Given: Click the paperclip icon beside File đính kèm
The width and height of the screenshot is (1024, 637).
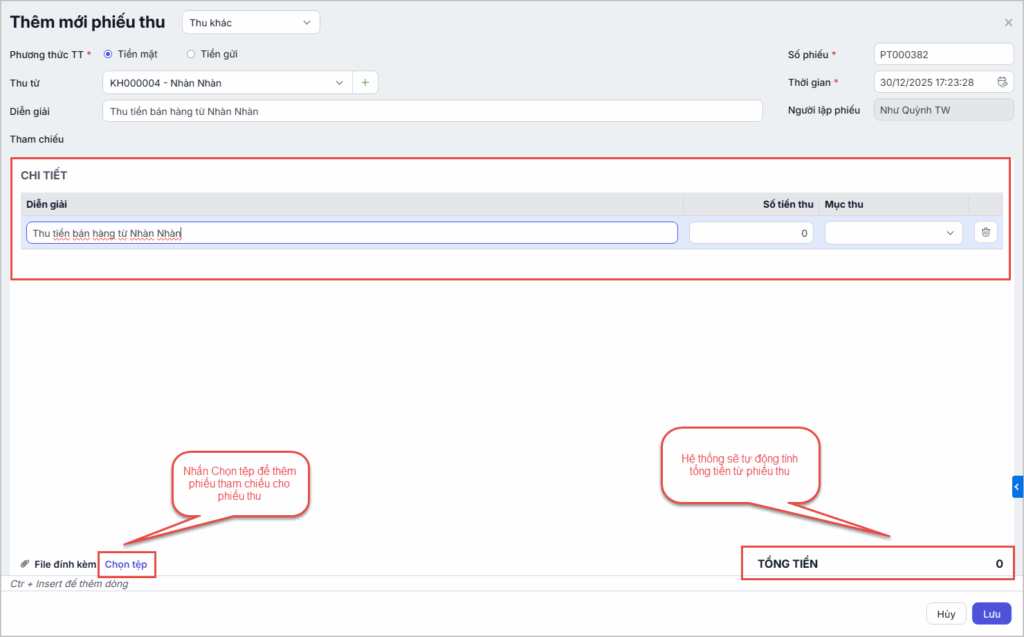Looking at the screenshot, I should coord(25,564).
